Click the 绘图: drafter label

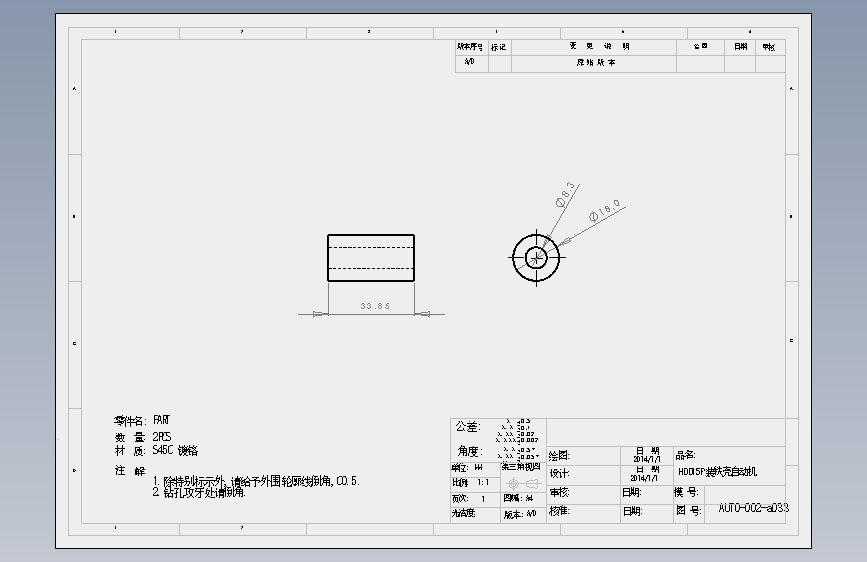point(559,456)
